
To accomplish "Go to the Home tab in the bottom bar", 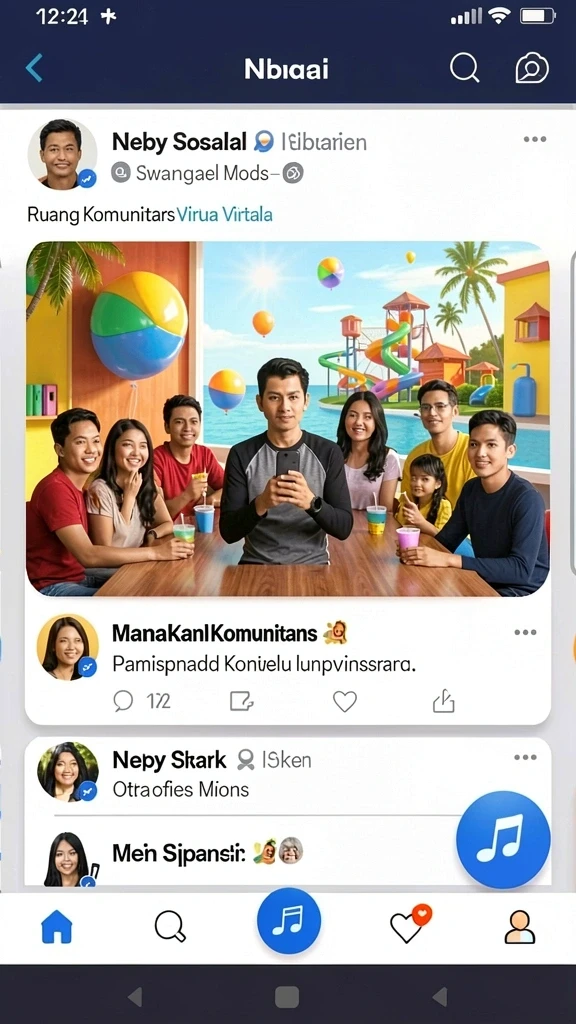I will coord(57,927).
